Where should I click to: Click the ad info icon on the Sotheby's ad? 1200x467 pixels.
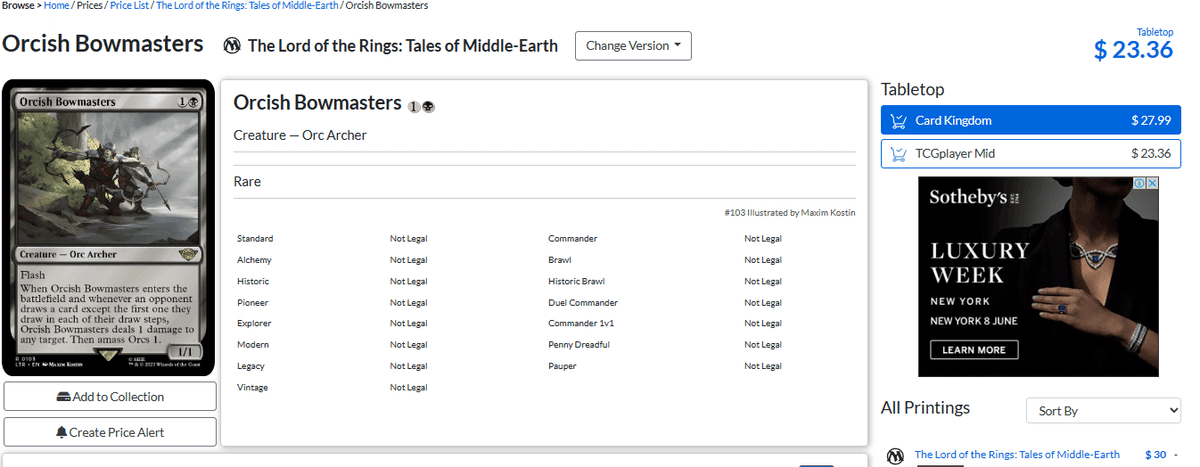(1140, 183)
